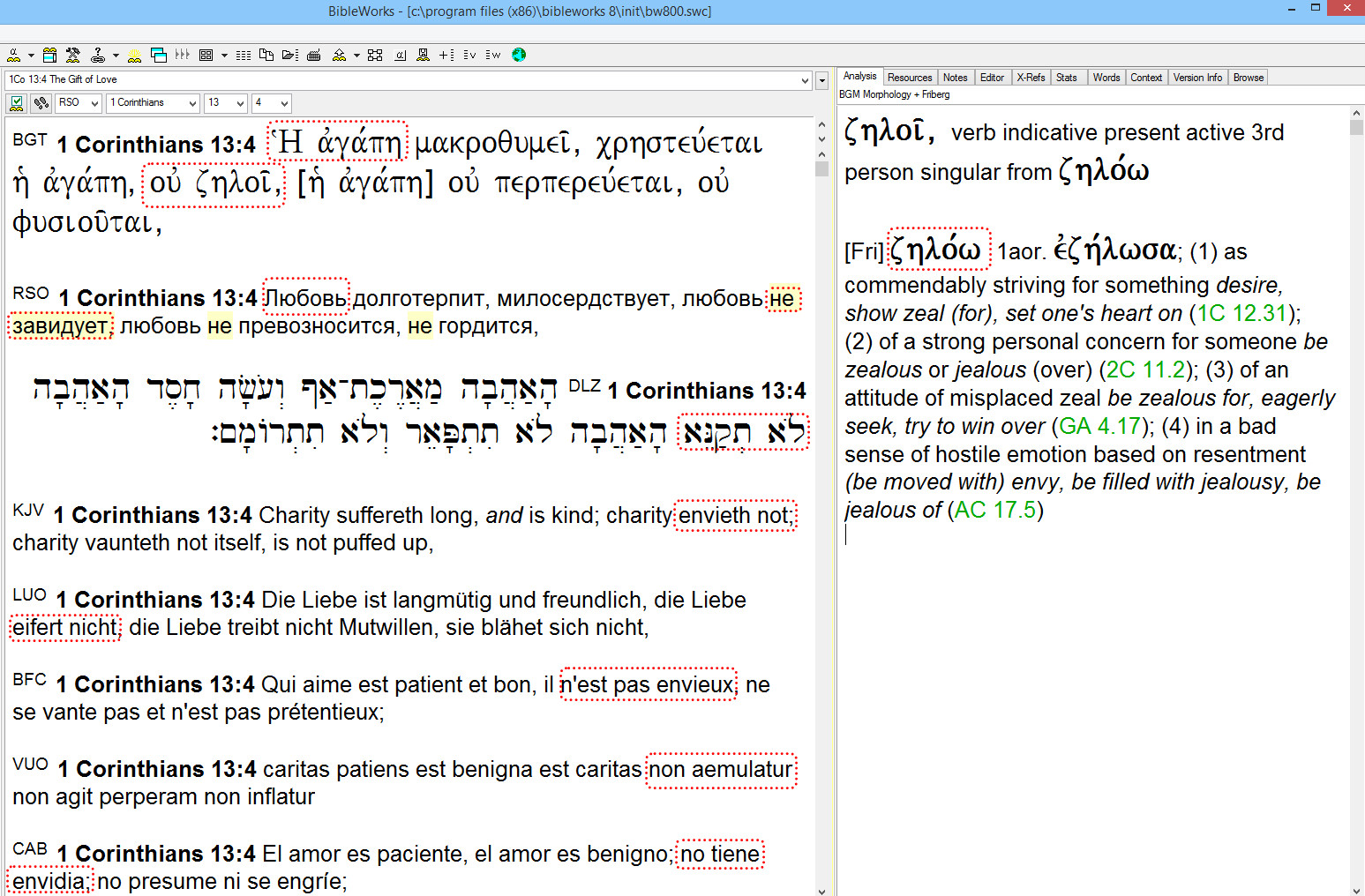Switch to the Stats tab
Screen dimensions: 1365x896
tap(1067, 78)
